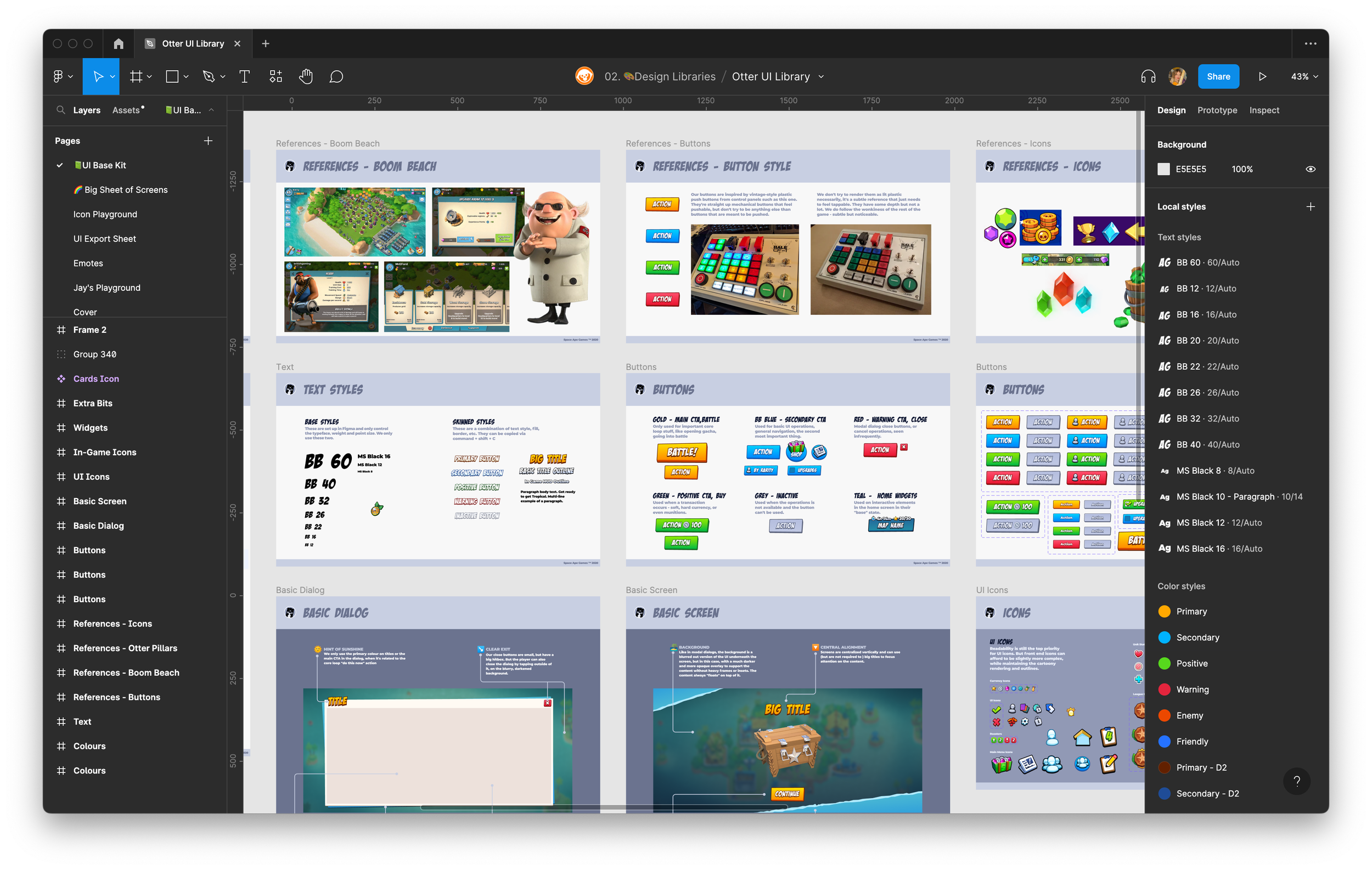The image size is (1372, 870).
Task: Click the blue Share button
Action: (1218, 76)
